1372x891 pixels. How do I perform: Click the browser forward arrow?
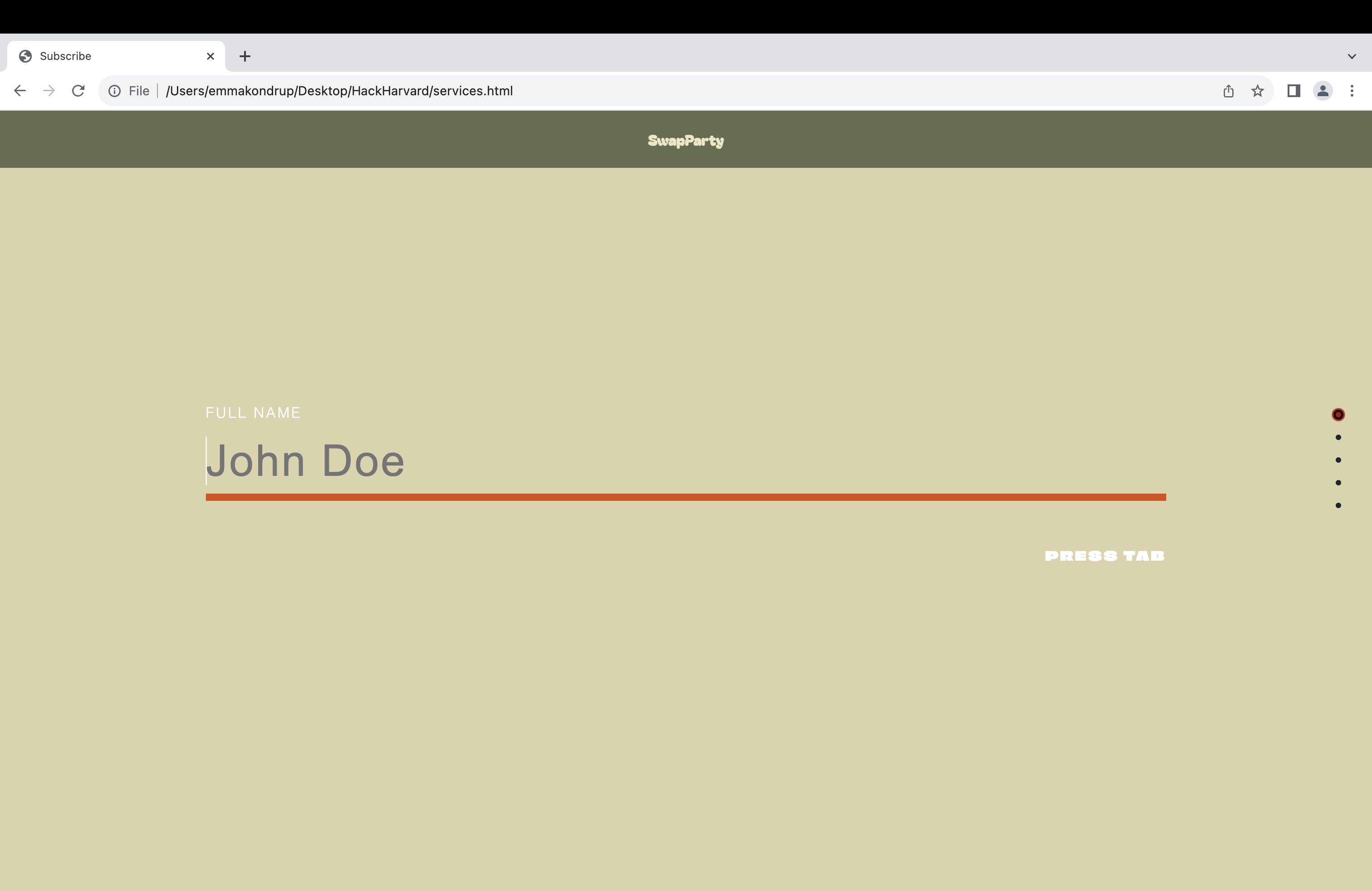49,90
